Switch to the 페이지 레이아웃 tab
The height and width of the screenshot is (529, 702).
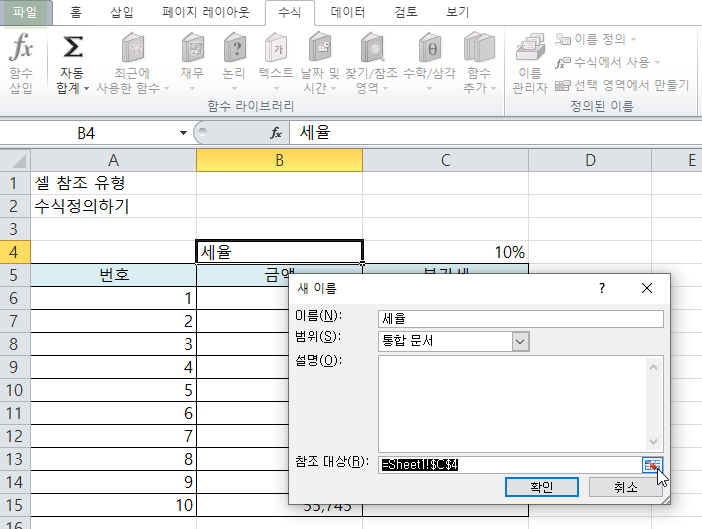[205, 12]
